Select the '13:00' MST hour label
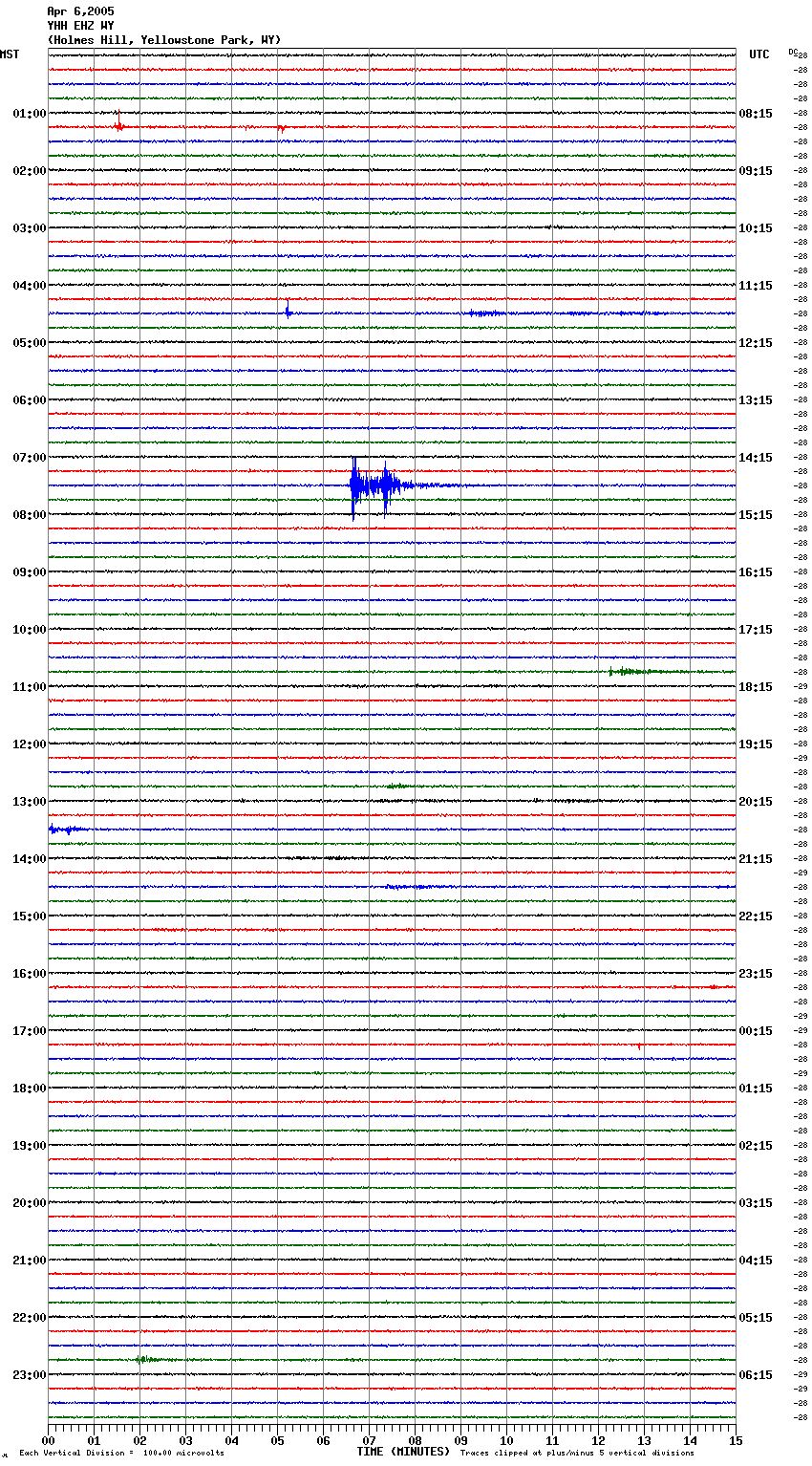 coord(30,802)
